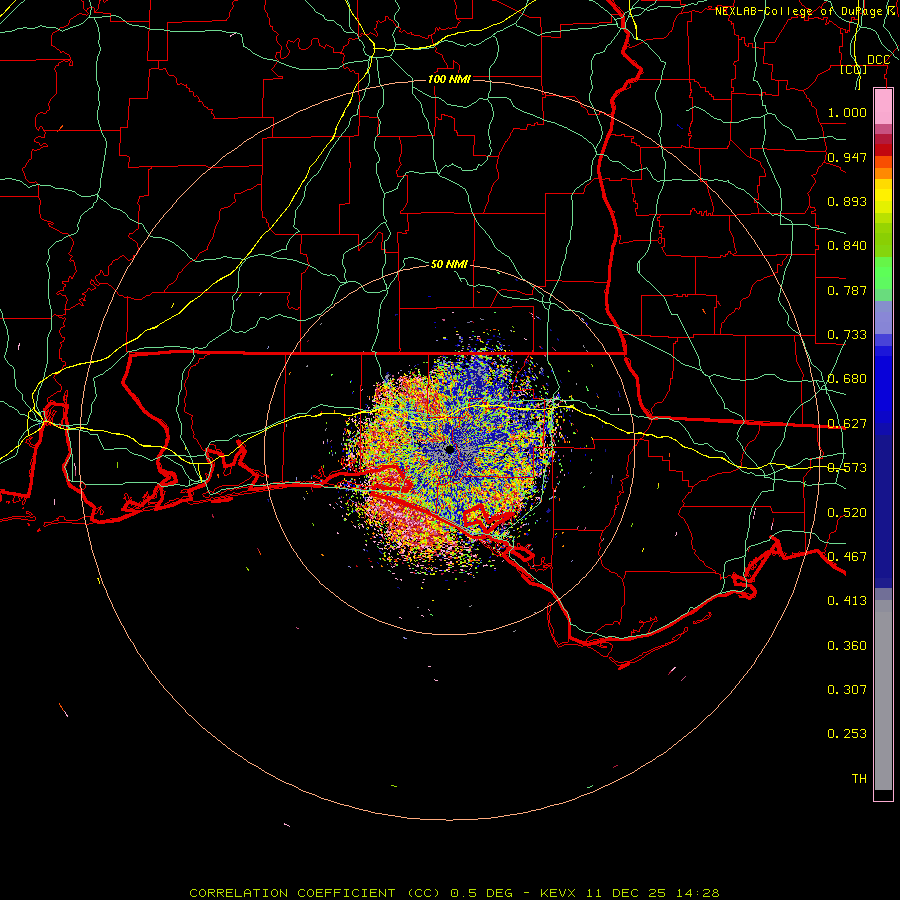Click the 14:28 timestamp in the caption
This screenshot has width=900, height=900.
[x=697, y=893]
